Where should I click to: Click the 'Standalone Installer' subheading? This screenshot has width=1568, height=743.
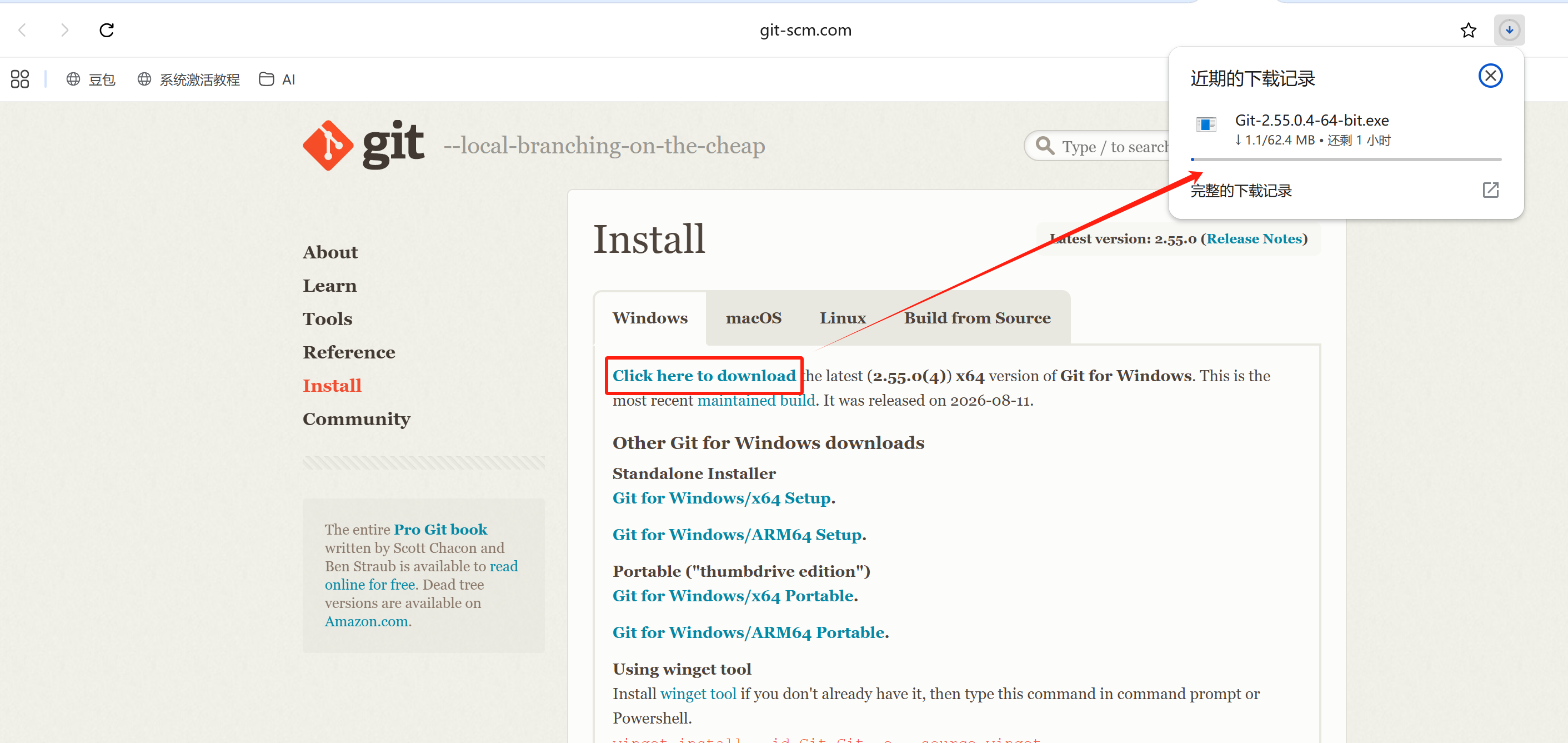coord(694,473)
